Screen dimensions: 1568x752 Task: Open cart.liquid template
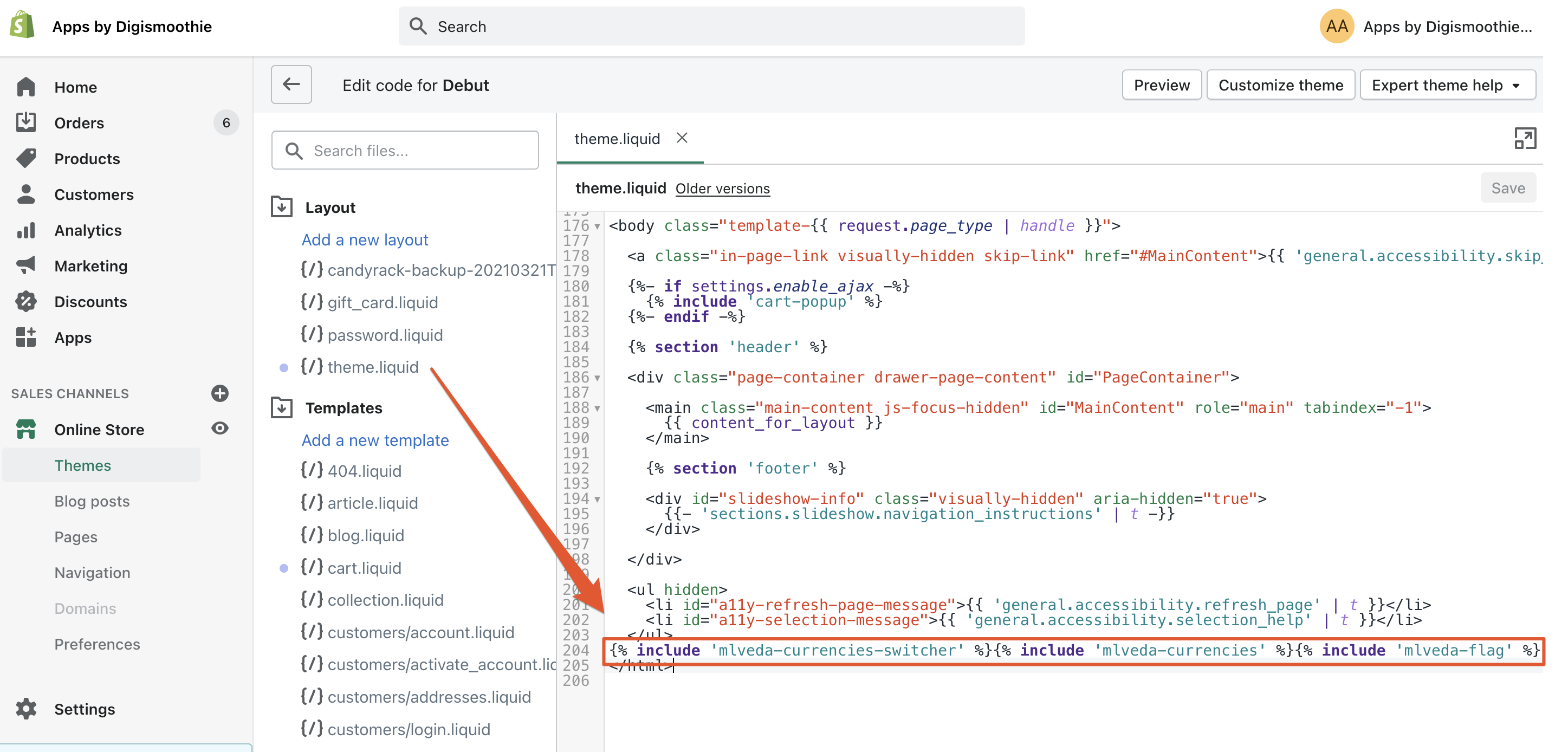pyautogui.click(x=351, y=567)
